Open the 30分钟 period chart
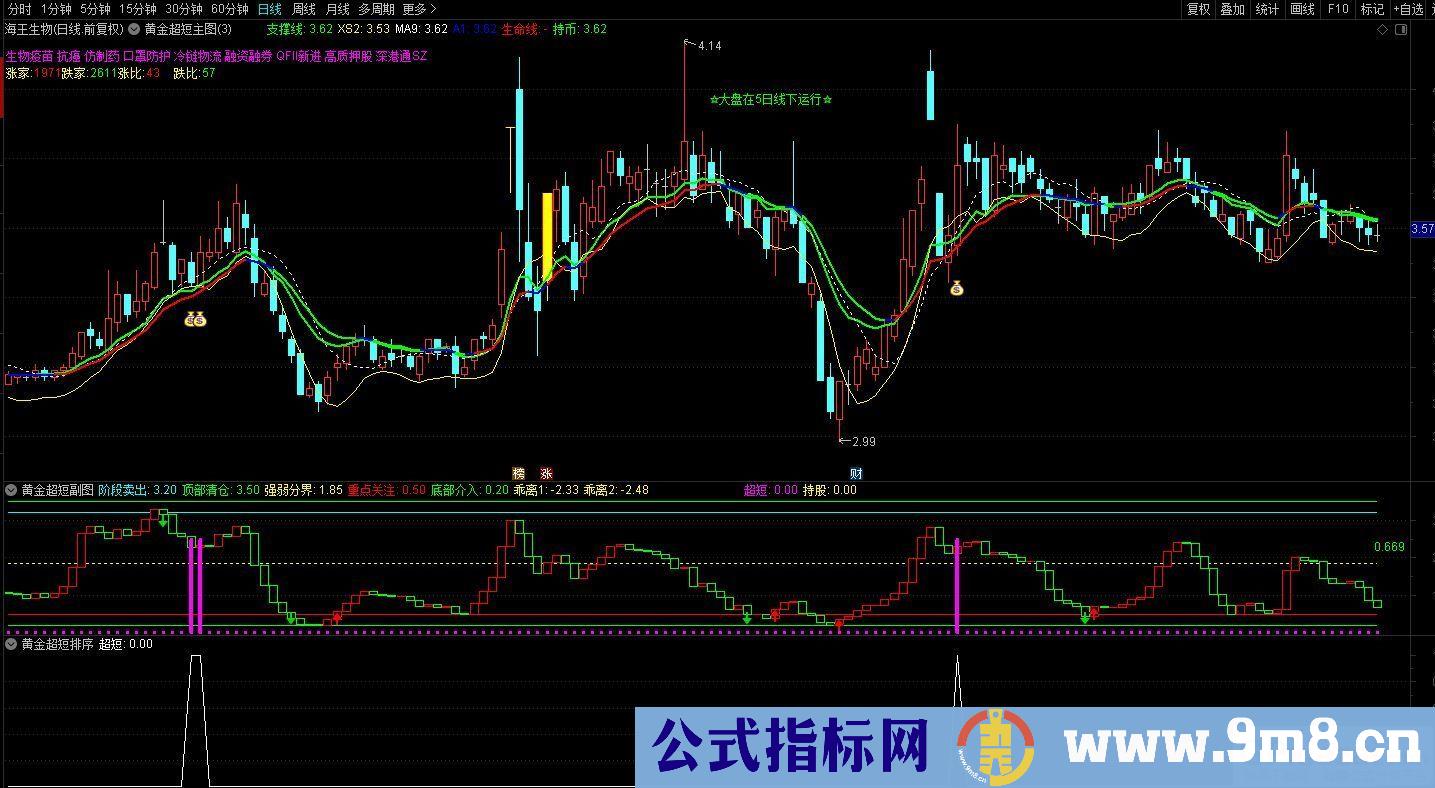The height and width of the screenshot is (788, 1435). (184, 9)
